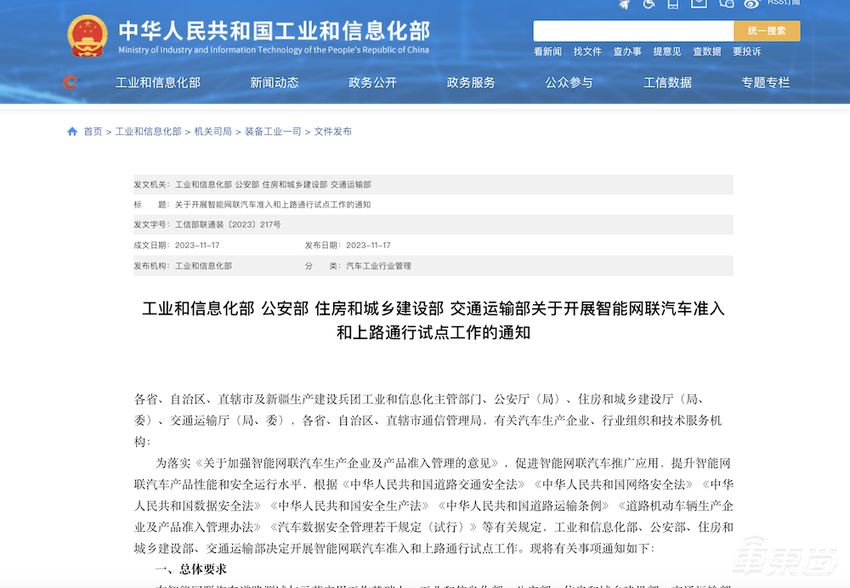This screenshot has height=588, width=850.
Task: Click the 文件发布 breadcrumb entry
Action: (332, 130)
